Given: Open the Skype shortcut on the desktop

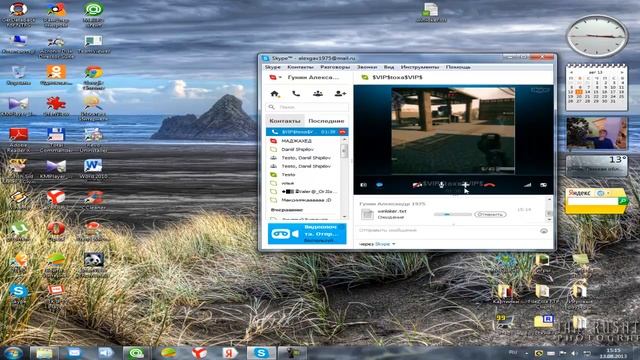Looking at the screenshot, I should (18, 295).
